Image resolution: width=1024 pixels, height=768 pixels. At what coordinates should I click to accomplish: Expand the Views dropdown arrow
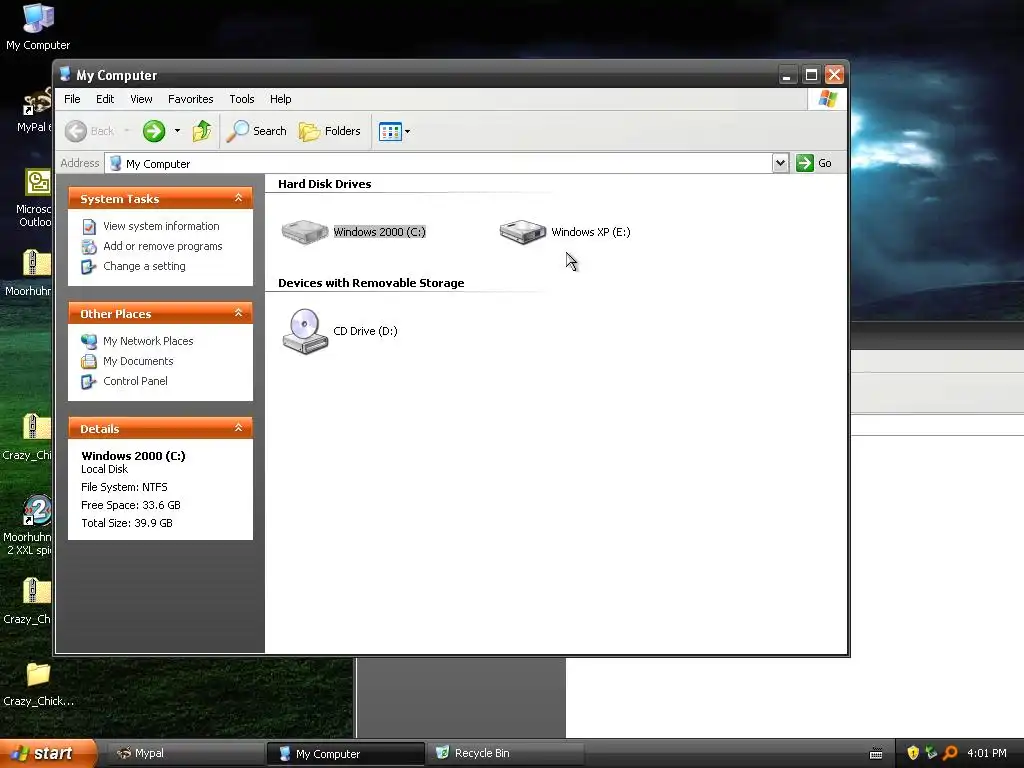coord(408,131)
